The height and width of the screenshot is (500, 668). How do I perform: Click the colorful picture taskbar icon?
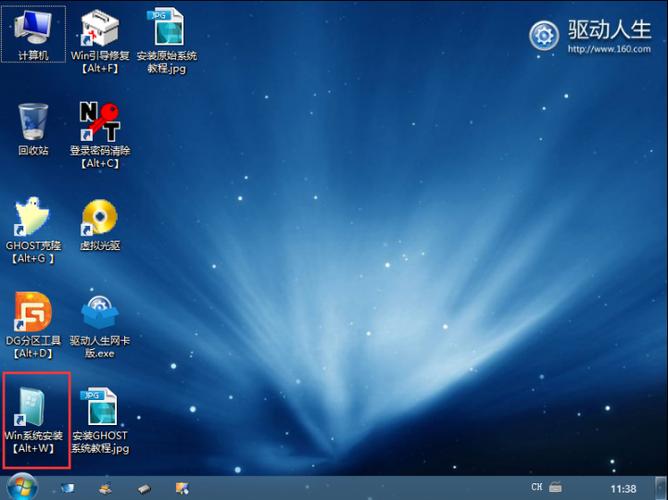tap(182, 489)
